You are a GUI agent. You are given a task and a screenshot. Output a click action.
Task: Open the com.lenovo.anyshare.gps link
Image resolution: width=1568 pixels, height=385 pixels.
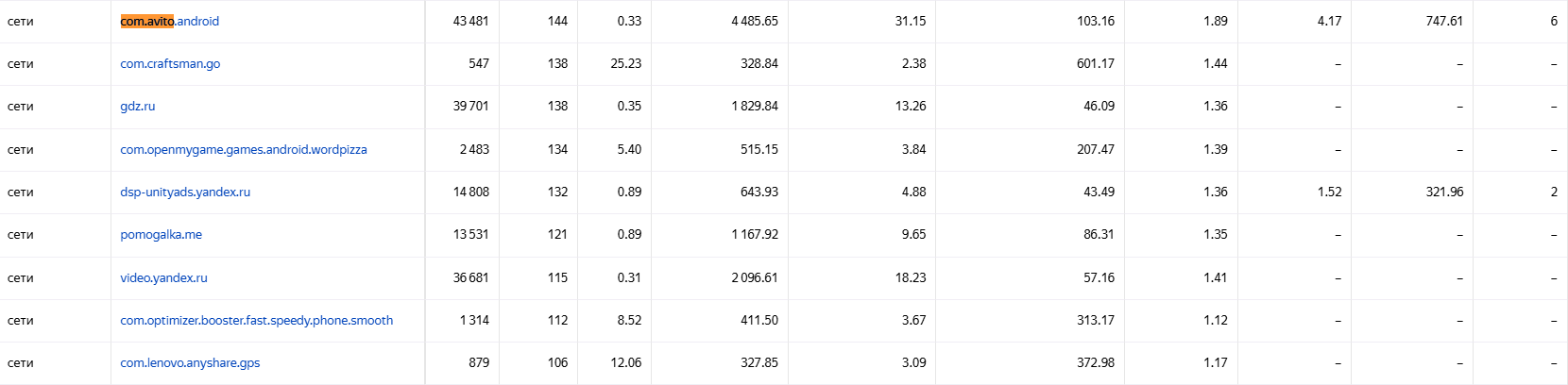[x=190, y=362]
